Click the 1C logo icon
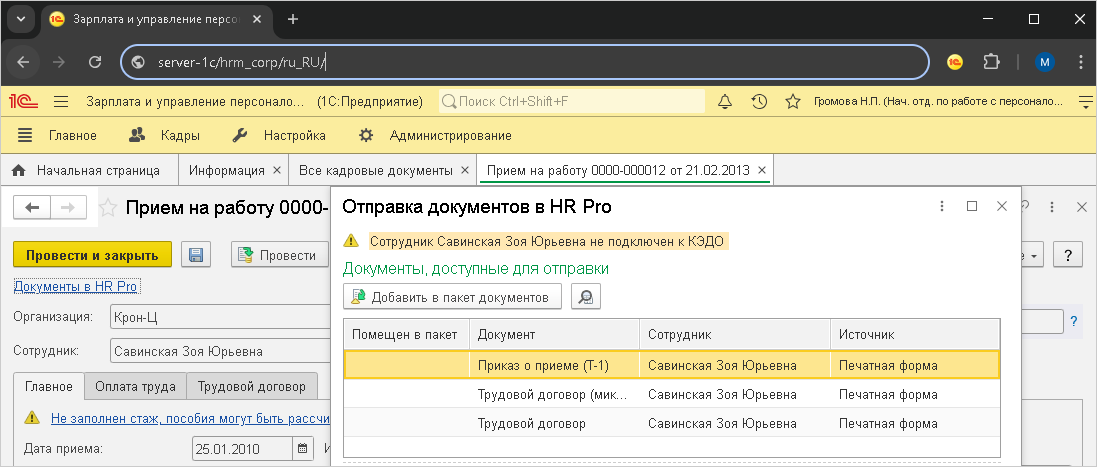This screenshot has height=467, width=1097. click(x=23, y=102)
